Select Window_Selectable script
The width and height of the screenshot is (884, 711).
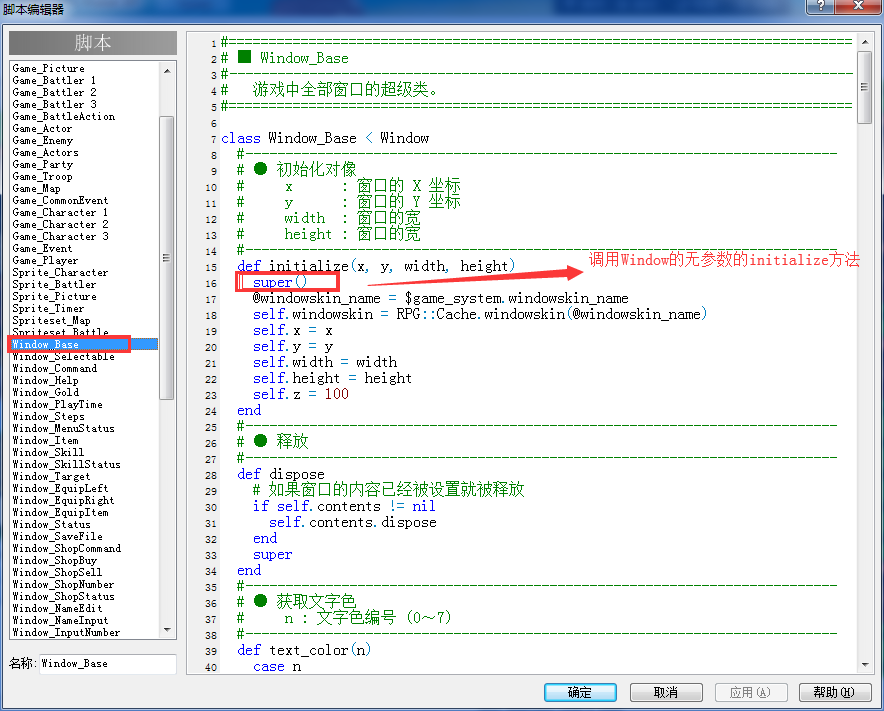[64, 356]
